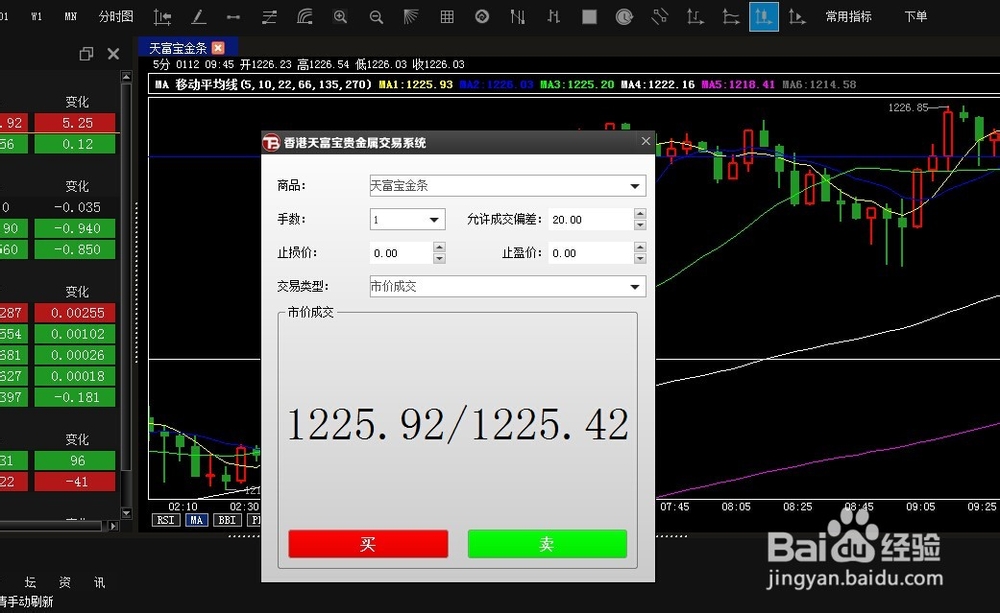Click the circular target toolbar icon
Viewport: 1000px width, 613px height.
point(482,17)
